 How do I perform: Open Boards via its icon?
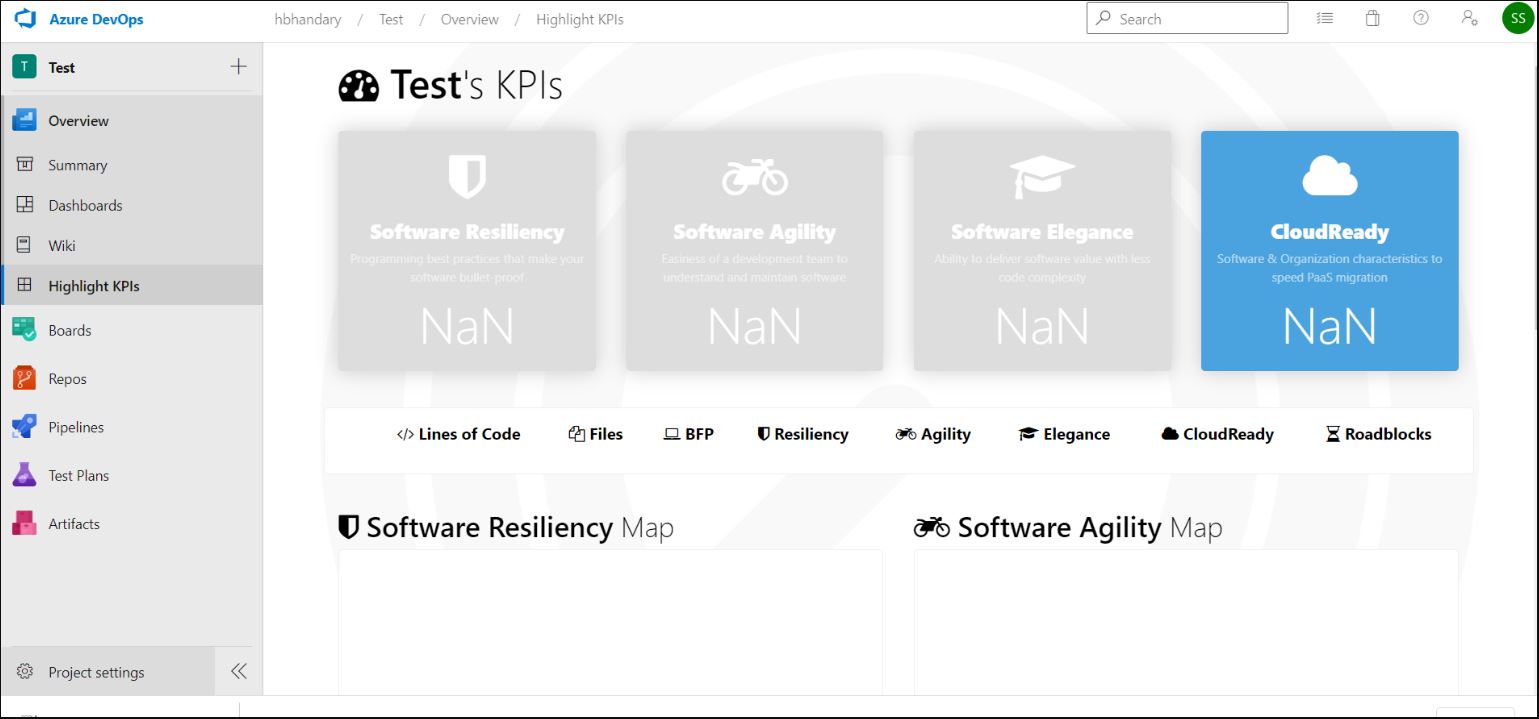tap(24, 330)
